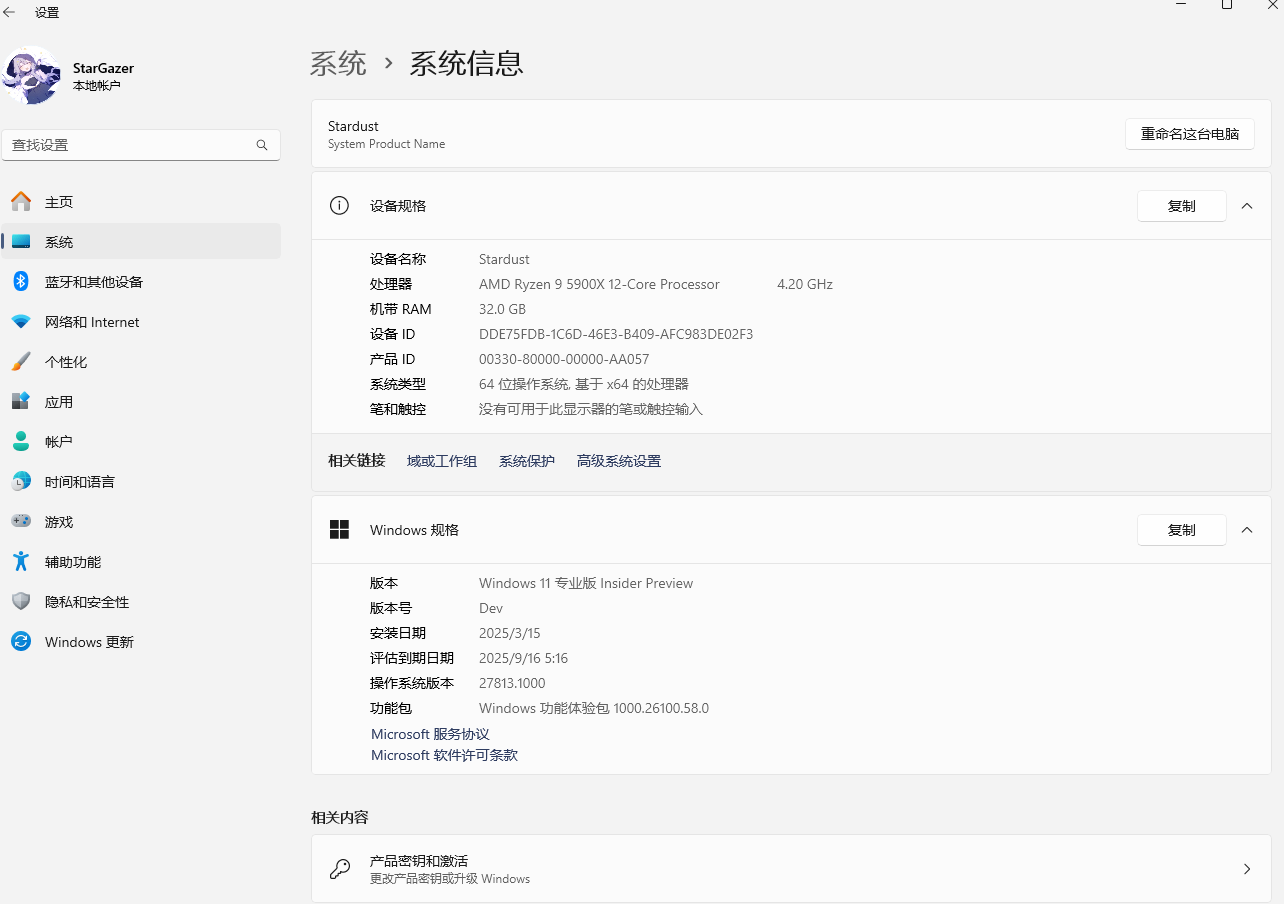
Task: Click the 2025/3/15 install date
Action: (x=510, y=633)
